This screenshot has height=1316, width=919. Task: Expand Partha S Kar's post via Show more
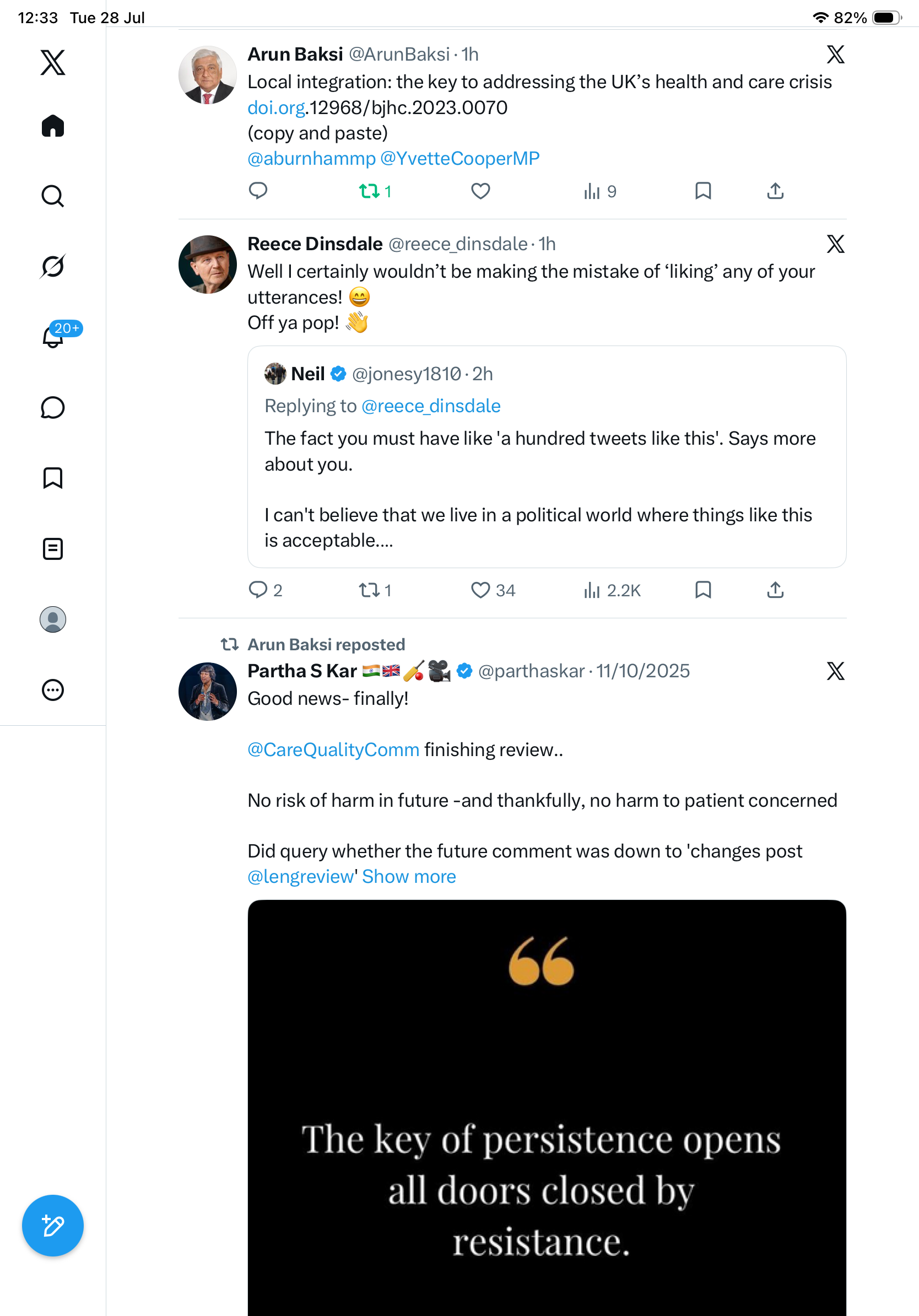[x=409, y=876]
